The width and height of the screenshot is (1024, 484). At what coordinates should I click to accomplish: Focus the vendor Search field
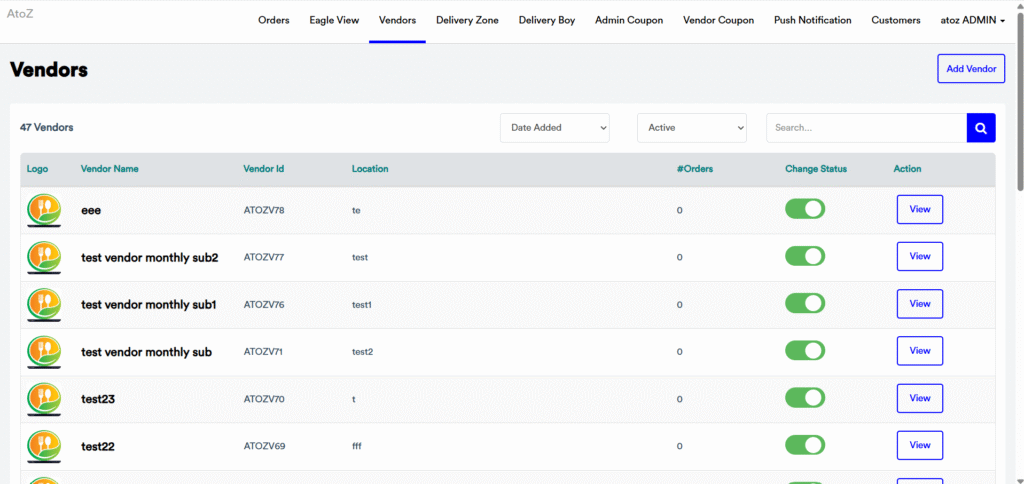click(866, 128)
